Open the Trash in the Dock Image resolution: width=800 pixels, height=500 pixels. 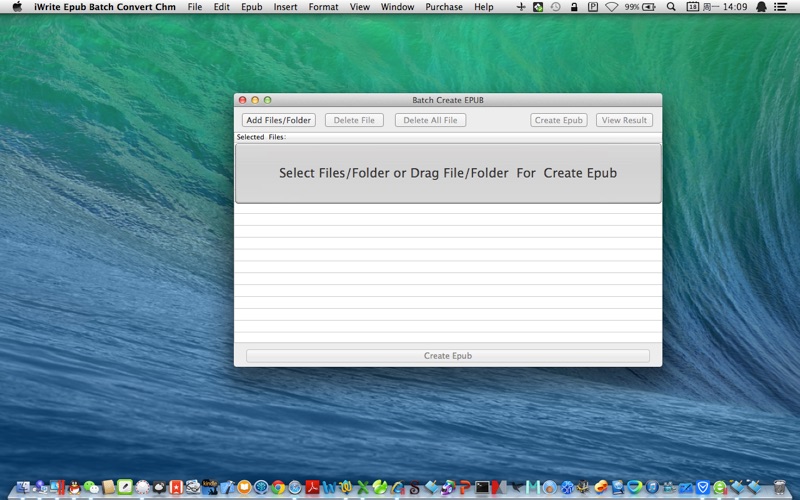(x=780, y=487)
